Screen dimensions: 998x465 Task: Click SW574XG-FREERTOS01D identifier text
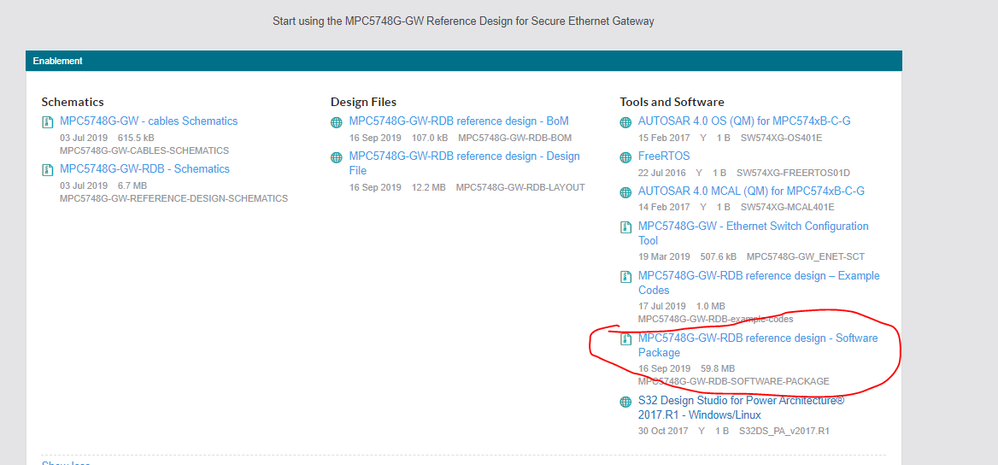click(793, 172)
